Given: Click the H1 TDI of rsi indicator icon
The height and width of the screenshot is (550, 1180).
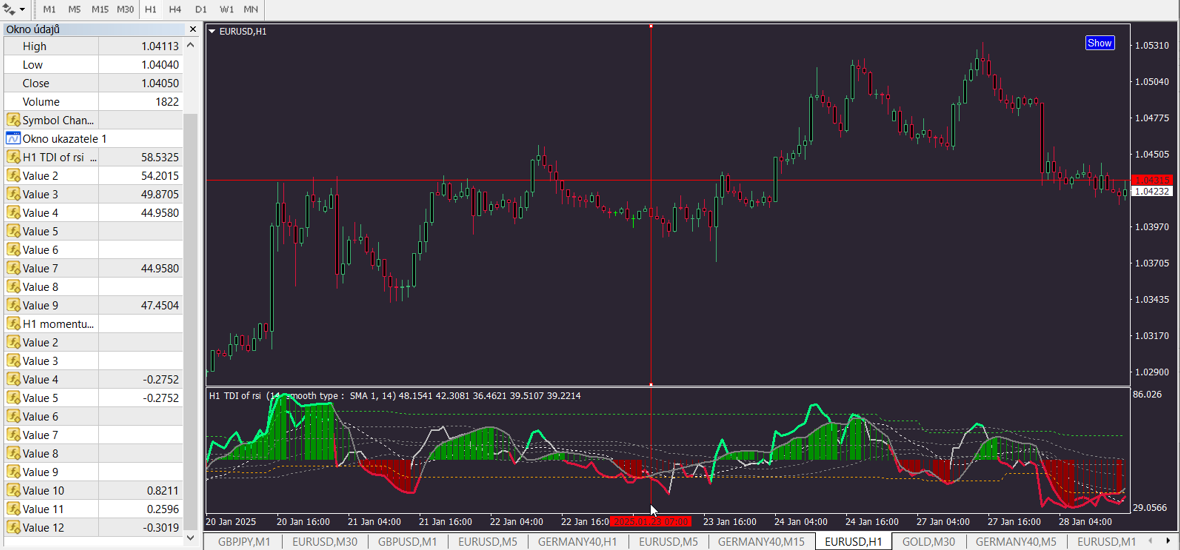Looking at the screenshot, I should click(x=13, y=157).
